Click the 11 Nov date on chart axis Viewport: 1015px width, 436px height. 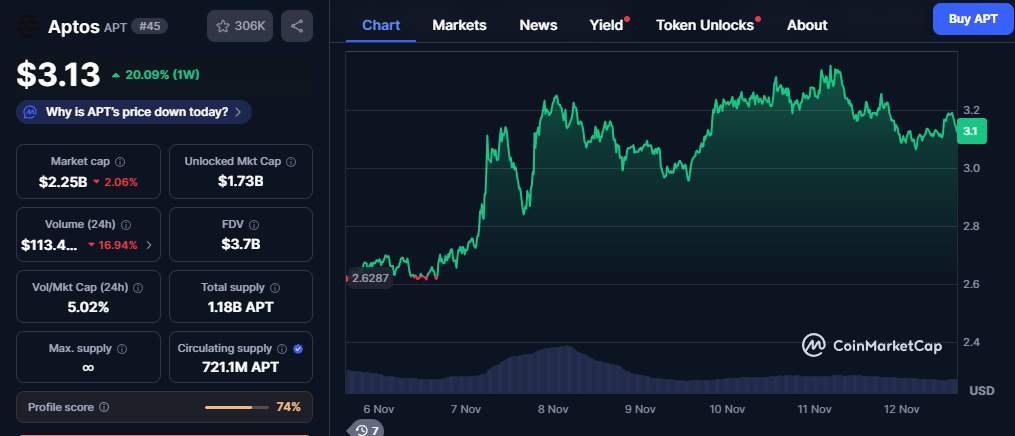pyautogui.click(x=814, y=409)
